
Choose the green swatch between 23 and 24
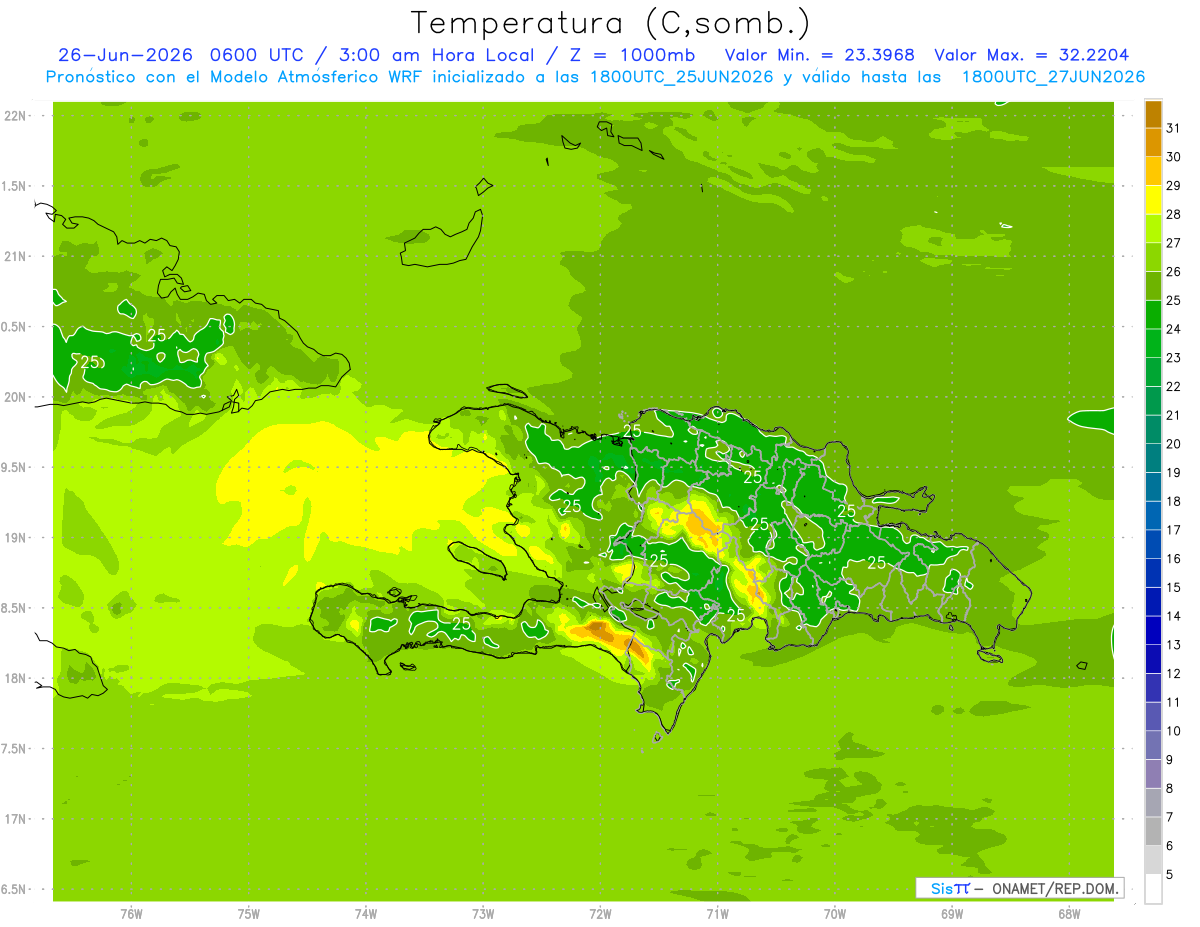(x=1153, y=343)
